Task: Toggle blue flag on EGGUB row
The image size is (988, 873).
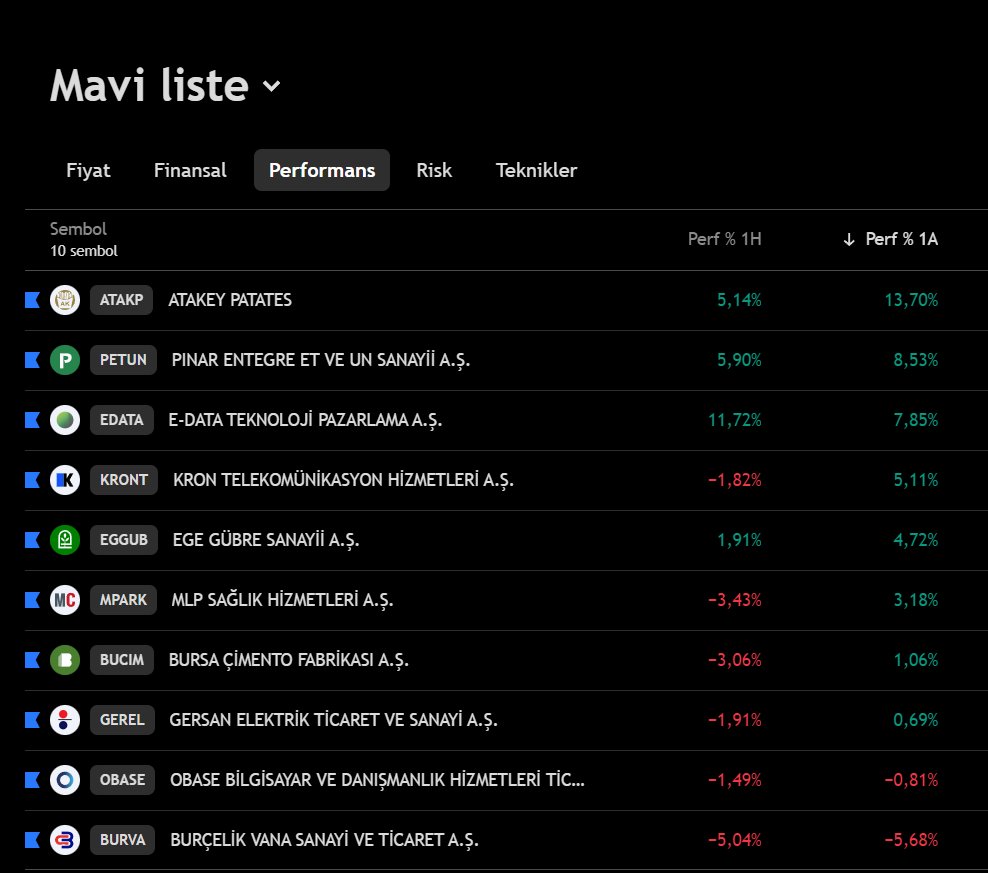Action: point(32,540)
